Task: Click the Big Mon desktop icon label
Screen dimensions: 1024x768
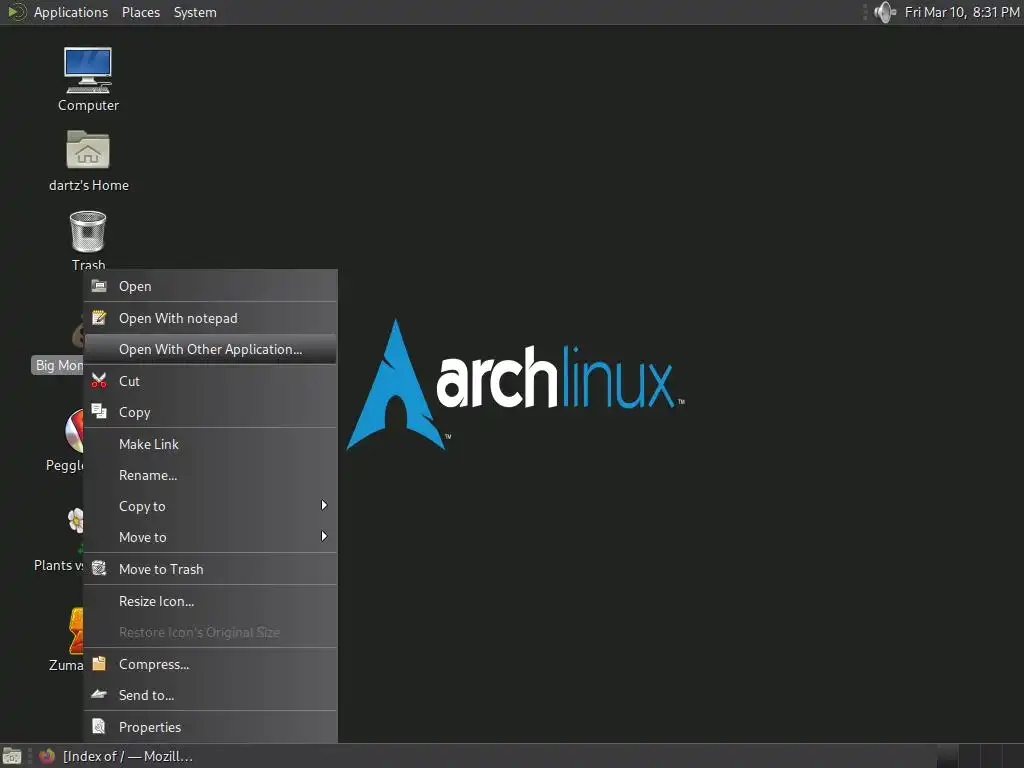Action: [58, 365]
